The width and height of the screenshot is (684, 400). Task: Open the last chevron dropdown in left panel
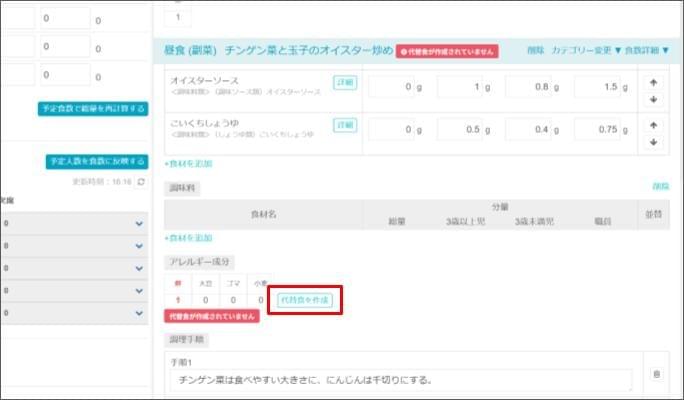(x=139, y=313)
